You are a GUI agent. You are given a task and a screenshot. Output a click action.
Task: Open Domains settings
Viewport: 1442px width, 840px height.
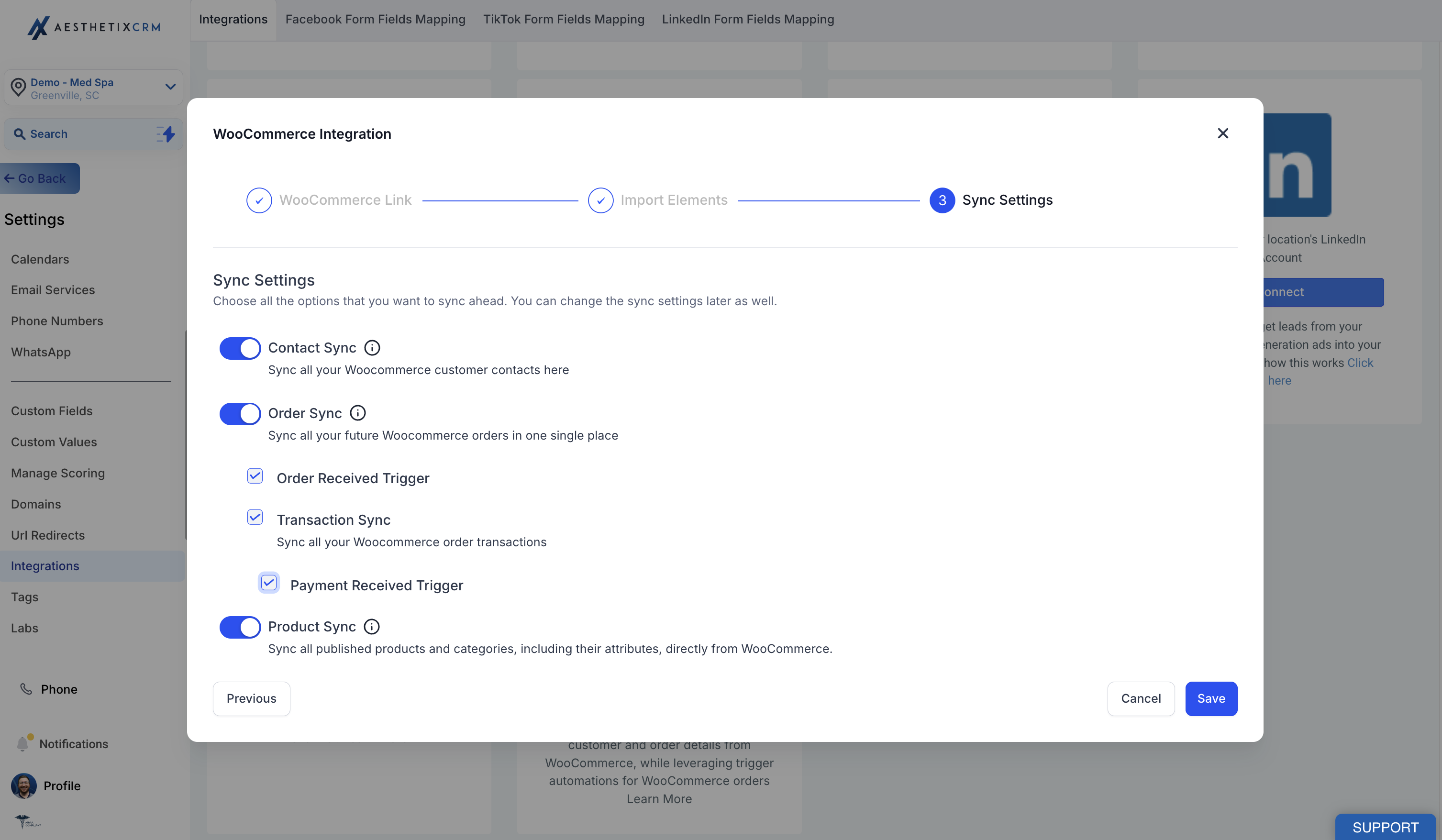(x=36, y=504)
